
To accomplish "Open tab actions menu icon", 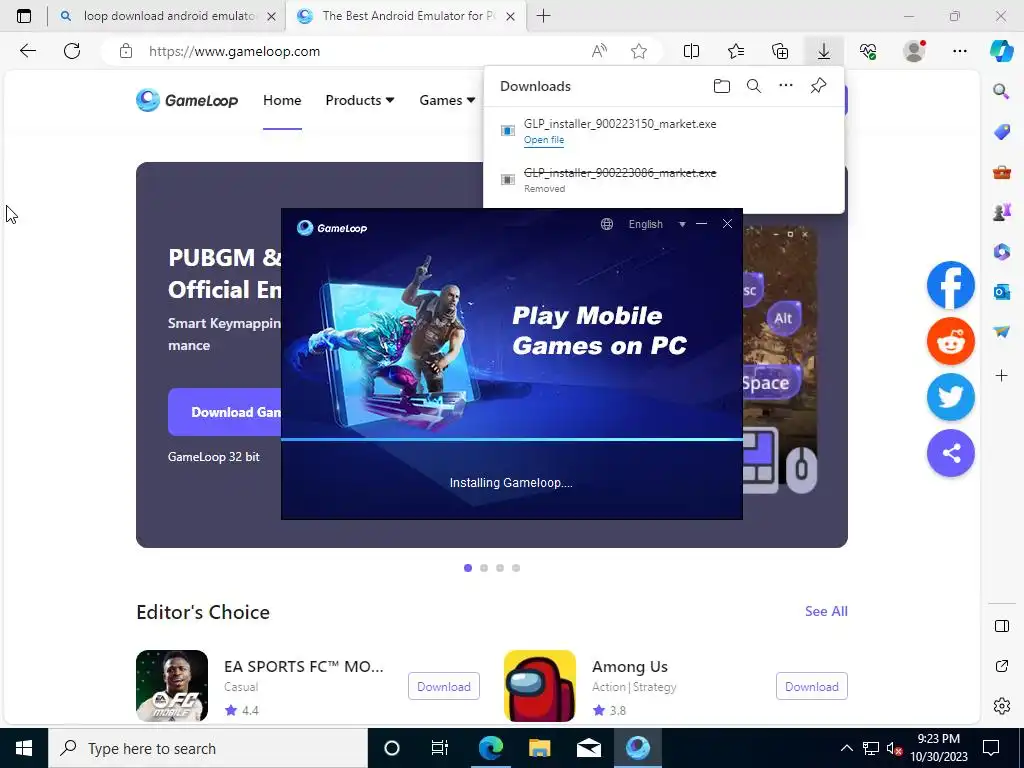I will pos(24,16).
